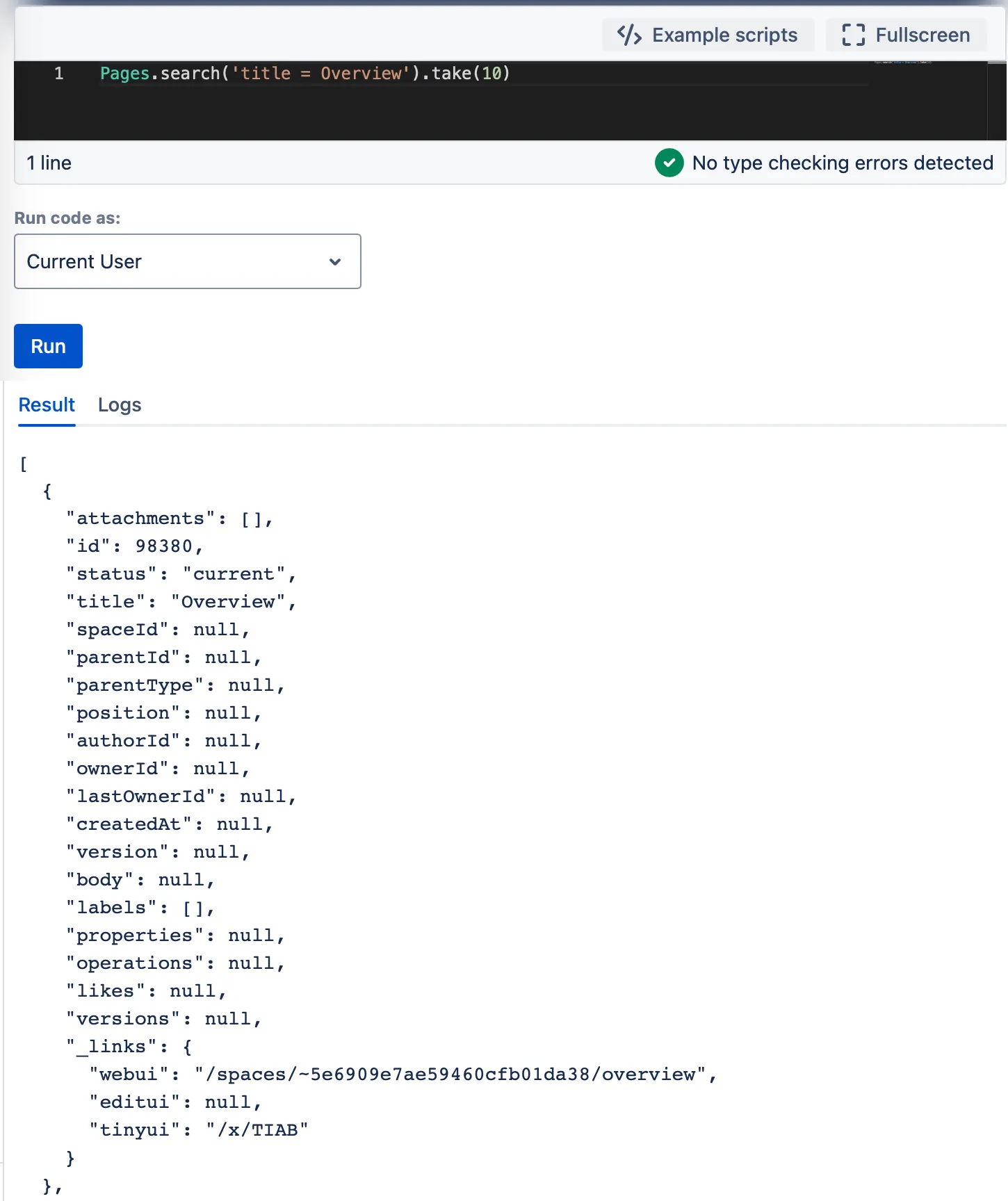Click the "editui": null line
The height and width of the screenshot is (1201, 1008).
click(176, 1102)
